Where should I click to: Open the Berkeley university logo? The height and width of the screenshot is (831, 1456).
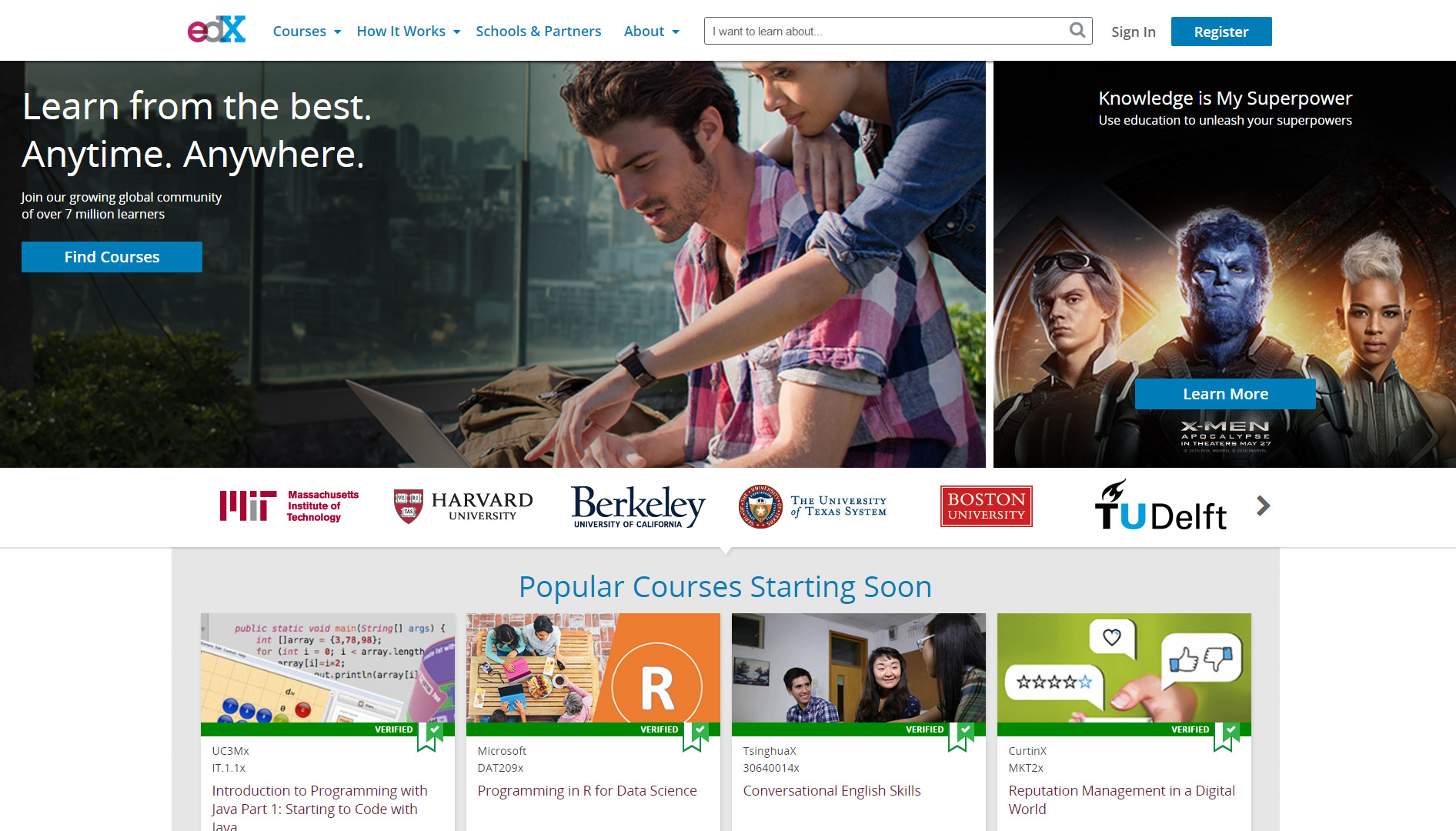tap(638, 506)
